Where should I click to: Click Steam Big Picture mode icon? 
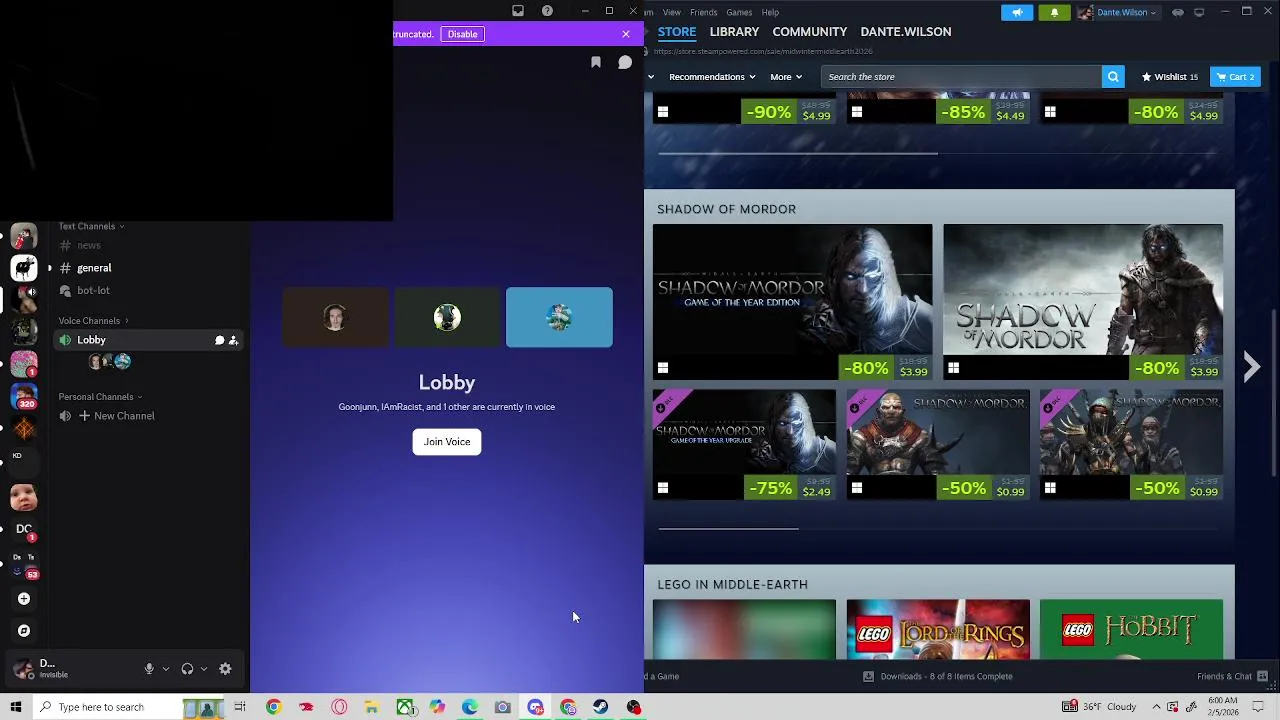coord(1199,12)
